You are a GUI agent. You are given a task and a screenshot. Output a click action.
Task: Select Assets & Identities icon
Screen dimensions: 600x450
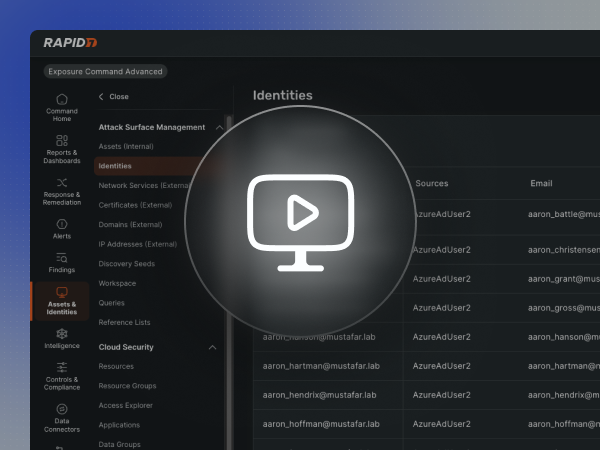pyautogui.click(x=62, y=293)
